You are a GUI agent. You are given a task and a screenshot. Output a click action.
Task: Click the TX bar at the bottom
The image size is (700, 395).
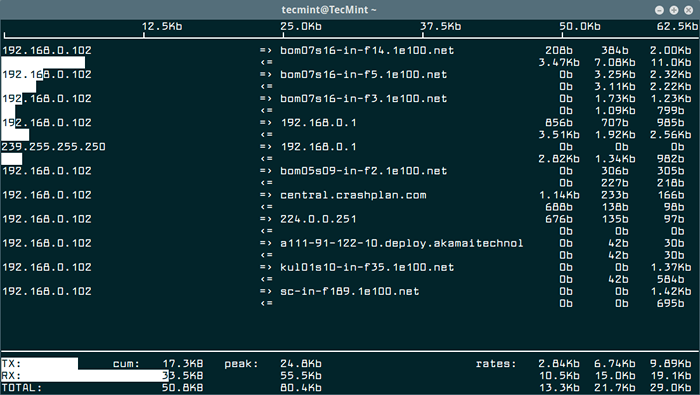pyautogui.click(x=39, y=363)
